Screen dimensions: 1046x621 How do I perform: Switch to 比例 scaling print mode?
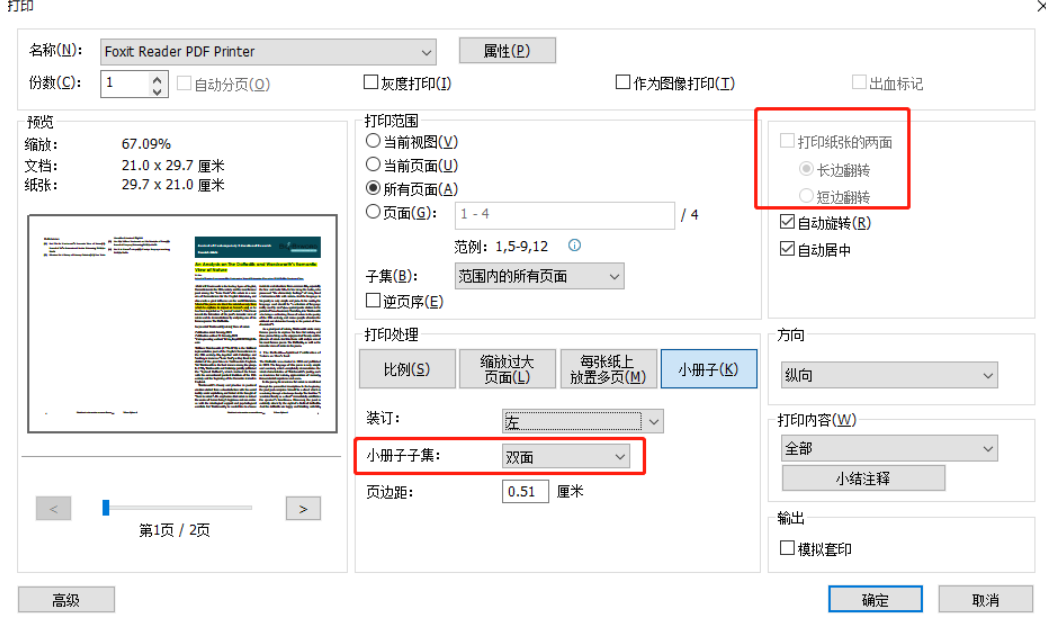click(406, 368)
